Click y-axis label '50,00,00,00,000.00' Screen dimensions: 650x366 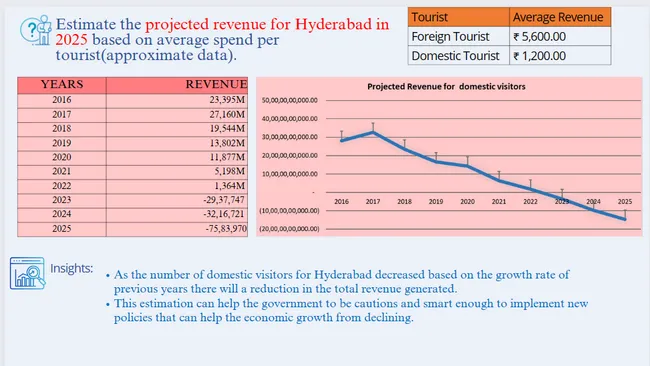click(x=289, y=100)
